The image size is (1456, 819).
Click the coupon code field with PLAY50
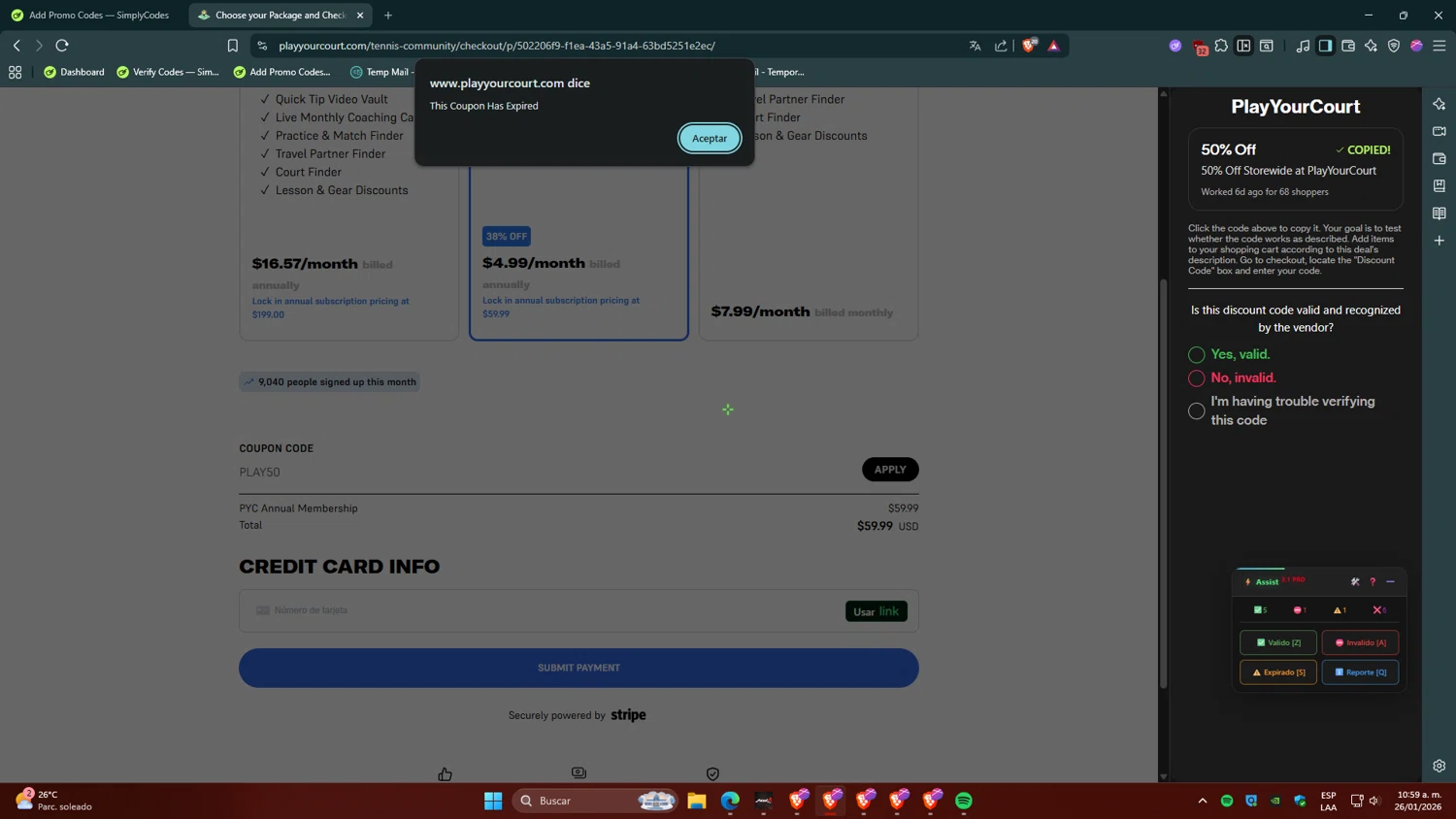[546, 473]
